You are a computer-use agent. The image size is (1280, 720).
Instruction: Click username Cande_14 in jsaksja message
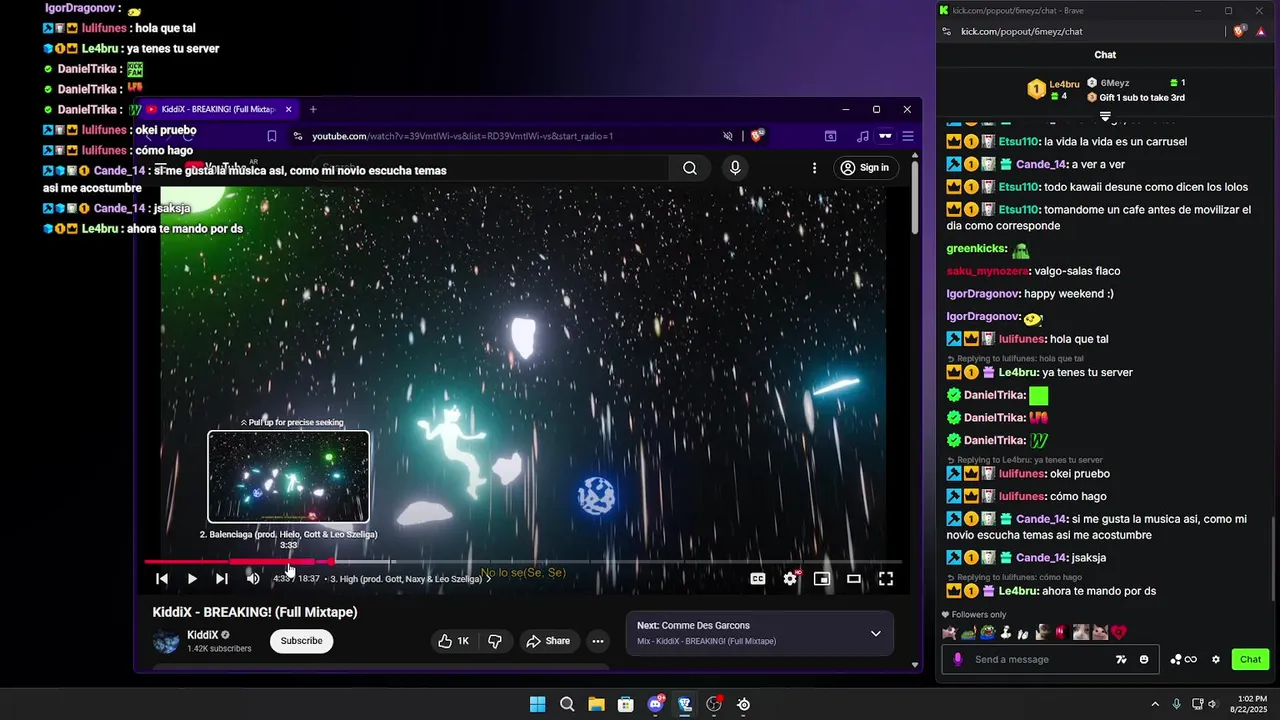point(1042,558)
